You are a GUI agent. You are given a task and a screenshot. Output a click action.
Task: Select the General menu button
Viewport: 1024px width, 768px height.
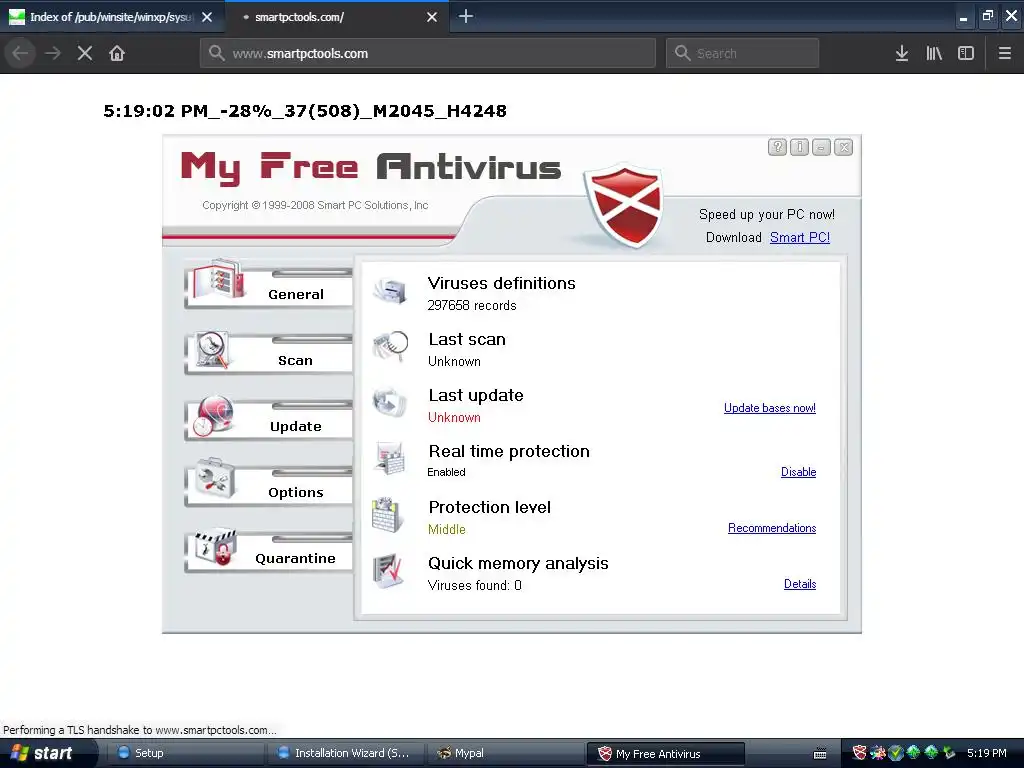269,288
